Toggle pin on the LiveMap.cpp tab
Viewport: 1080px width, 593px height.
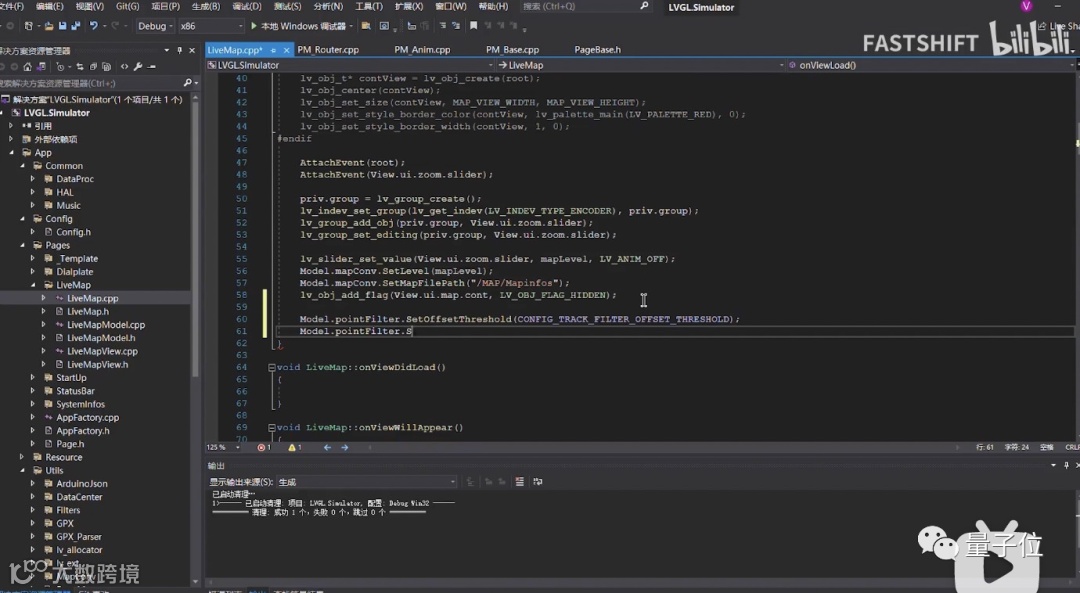coord(271,49)
